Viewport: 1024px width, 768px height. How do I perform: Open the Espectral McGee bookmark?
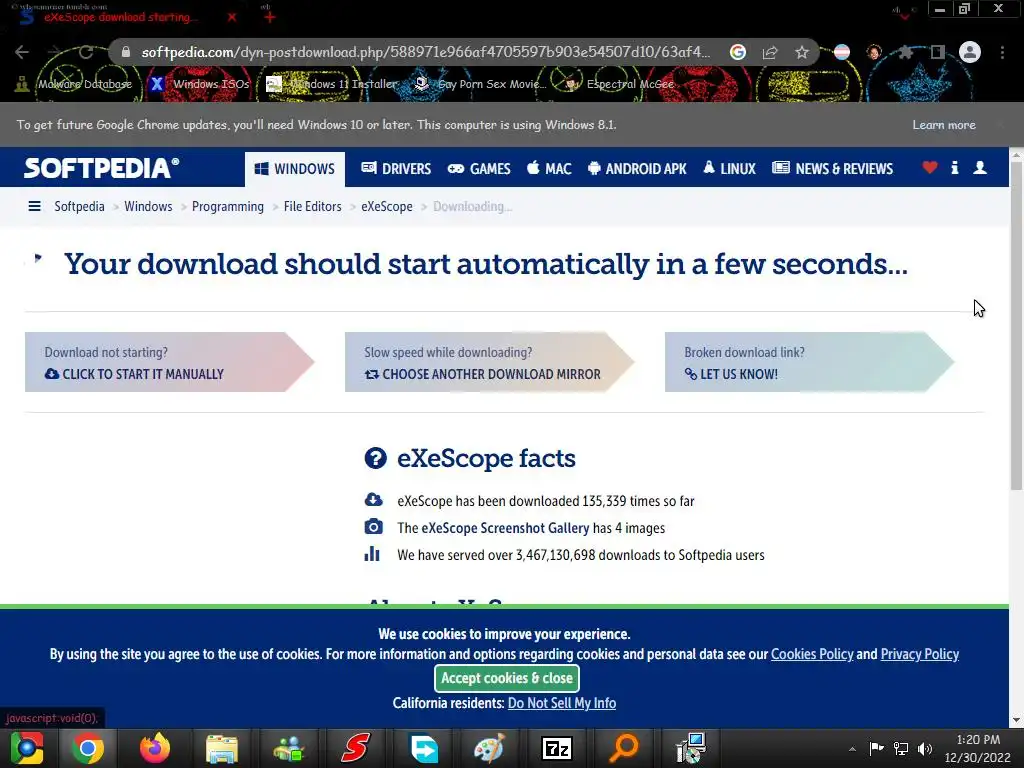tap(619, 84)
